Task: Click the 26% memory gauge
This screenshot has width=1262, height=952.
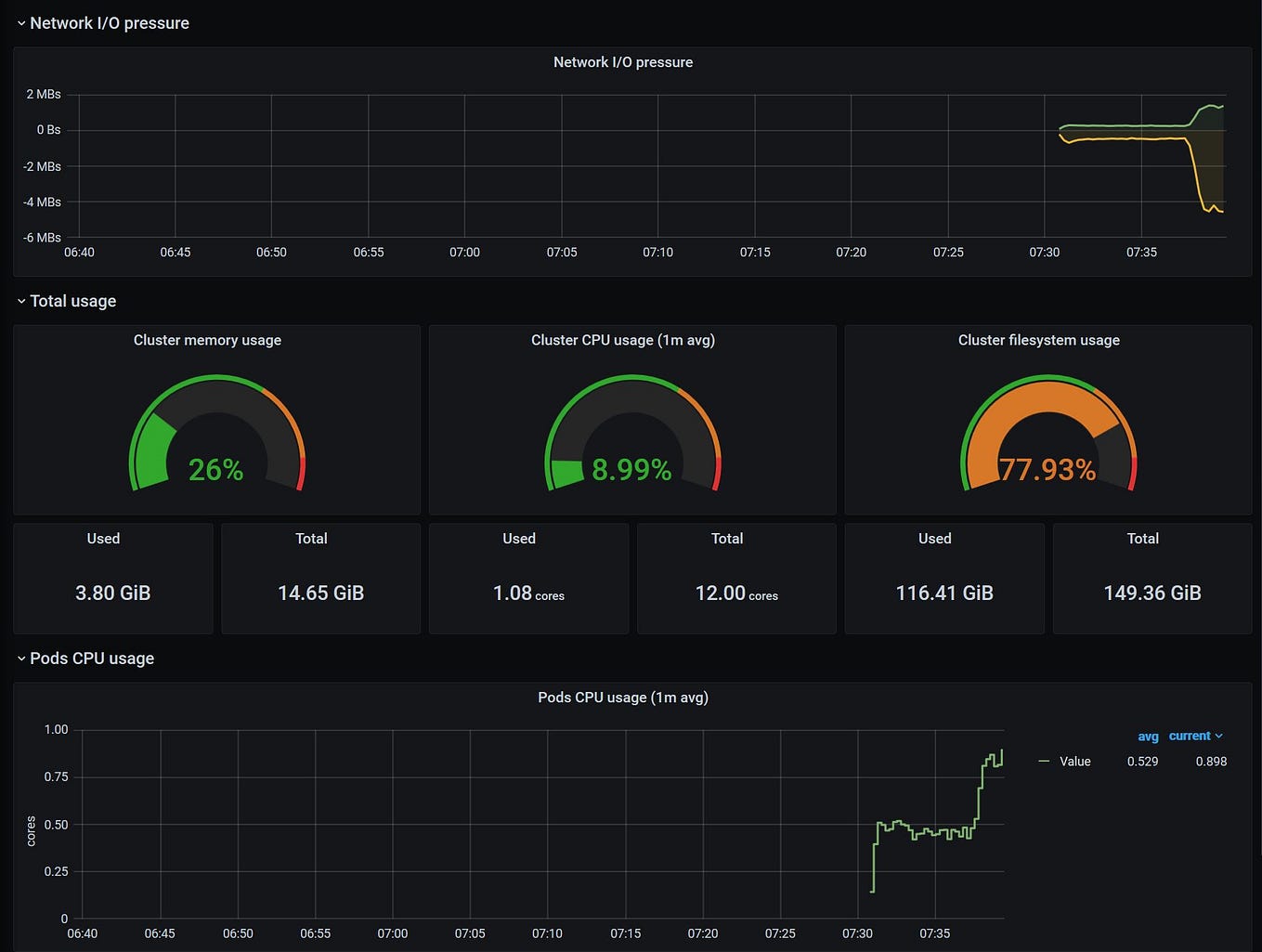Action: [216, 434]
